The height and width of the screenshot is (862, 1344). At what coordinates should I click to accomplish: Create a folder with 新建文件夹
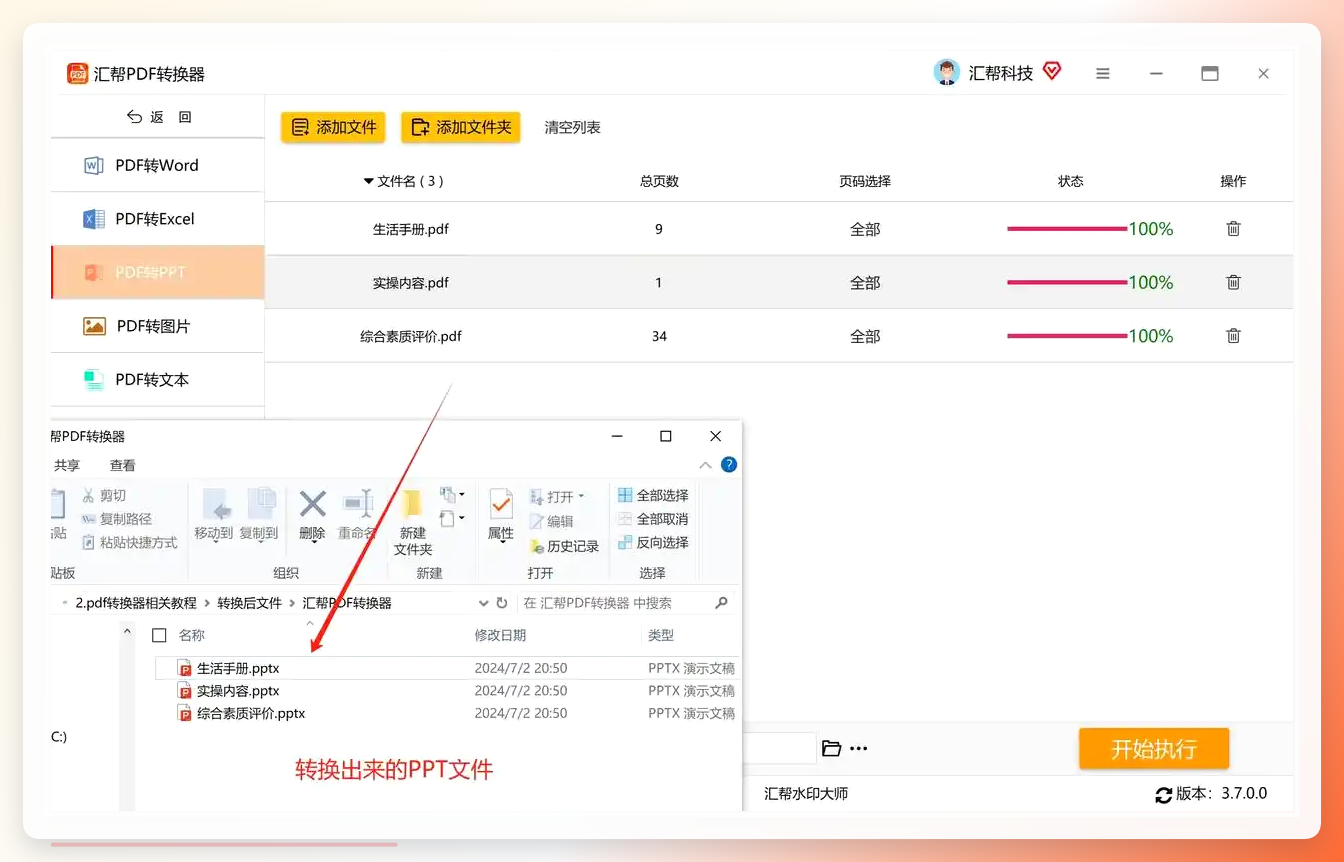tap(413, 522)
